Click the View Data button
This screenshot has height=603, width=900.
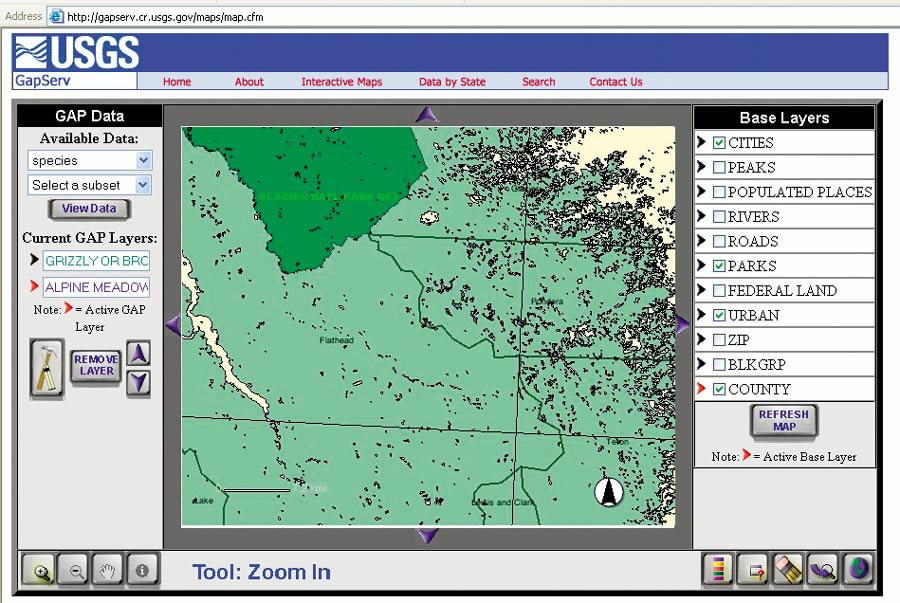coord(89,209)
